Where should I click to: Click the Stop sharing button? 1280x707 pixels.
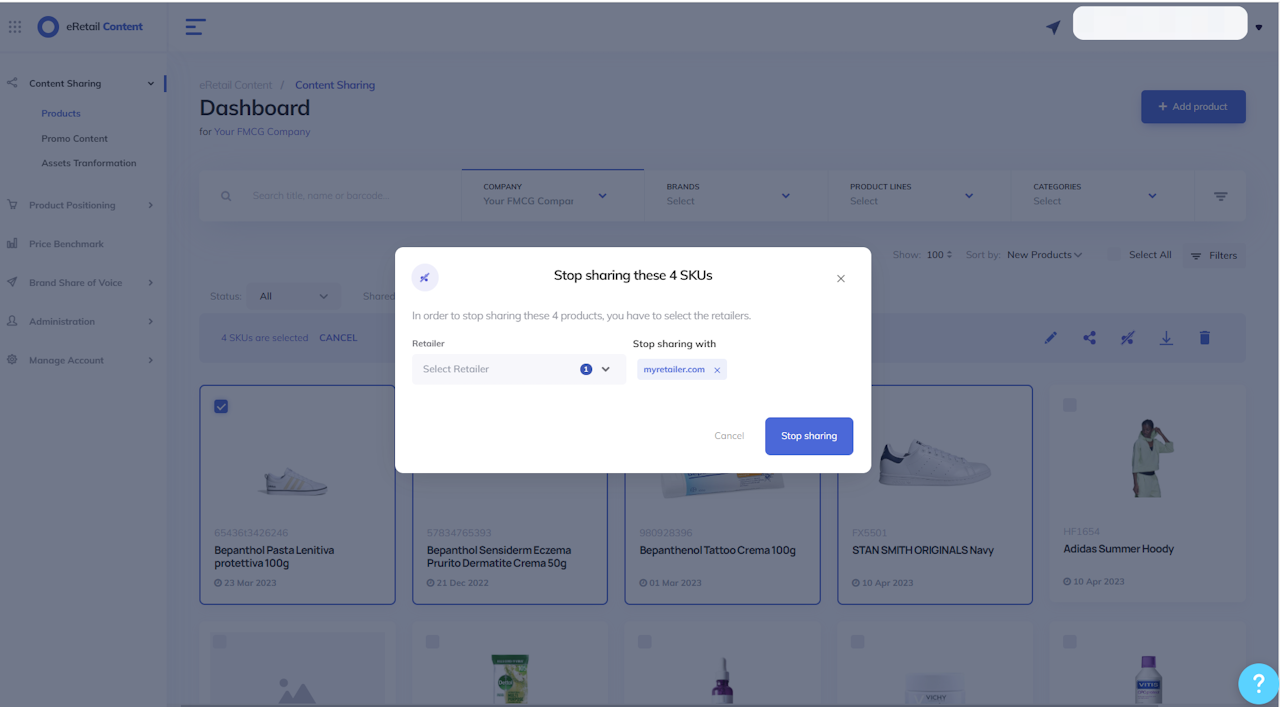[x=809, y=436]
